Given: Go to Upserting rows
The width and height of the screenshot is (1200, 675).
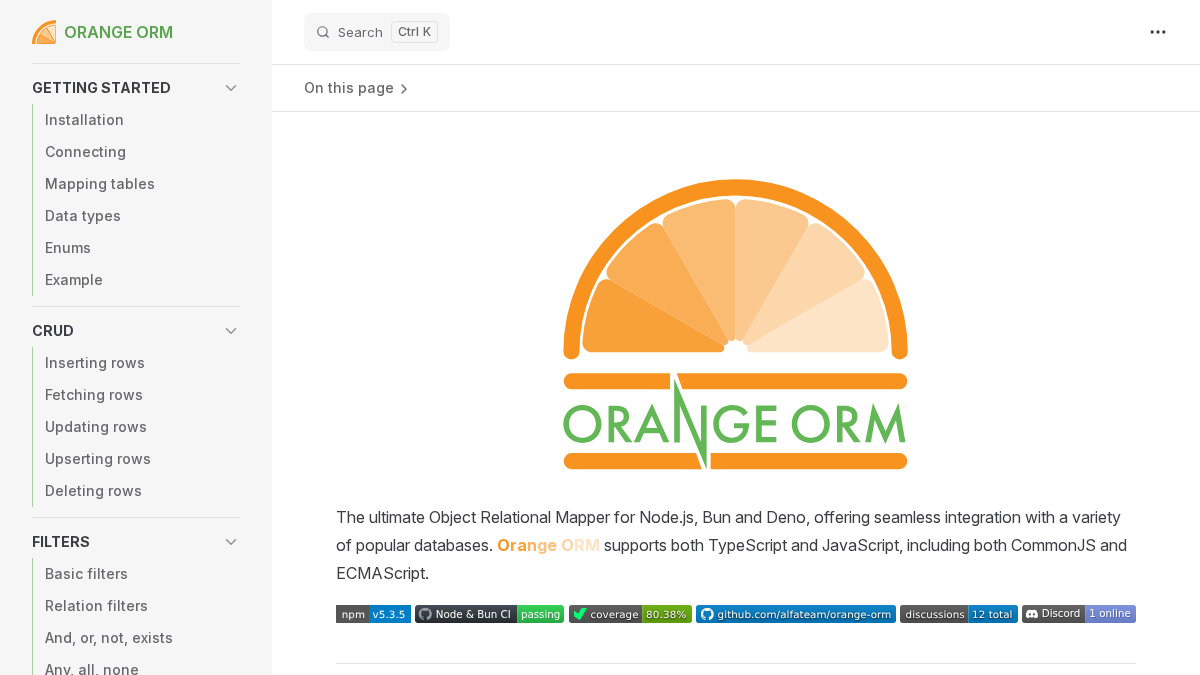Looking at the screenshot, I should click(x=98, y=459).
